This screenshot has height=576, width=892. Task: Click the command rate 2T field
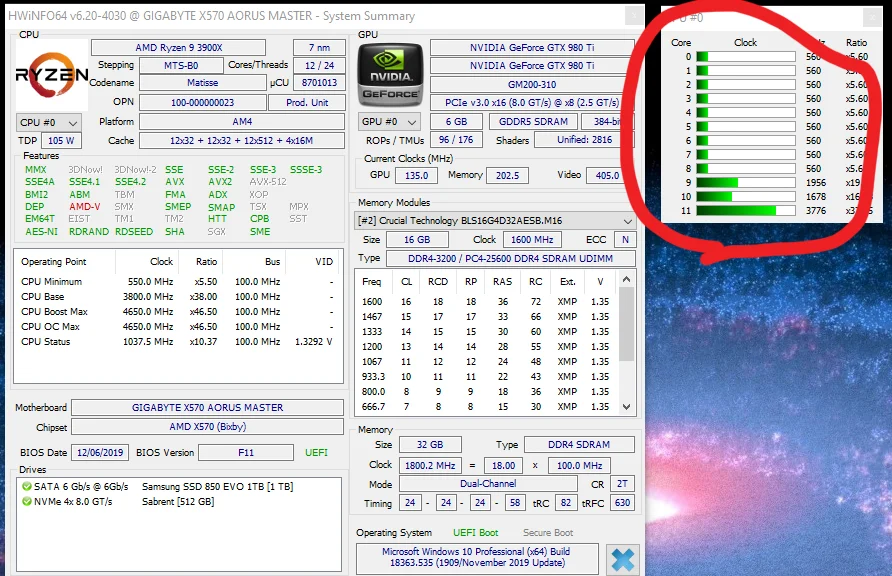[x=622, y=484]
